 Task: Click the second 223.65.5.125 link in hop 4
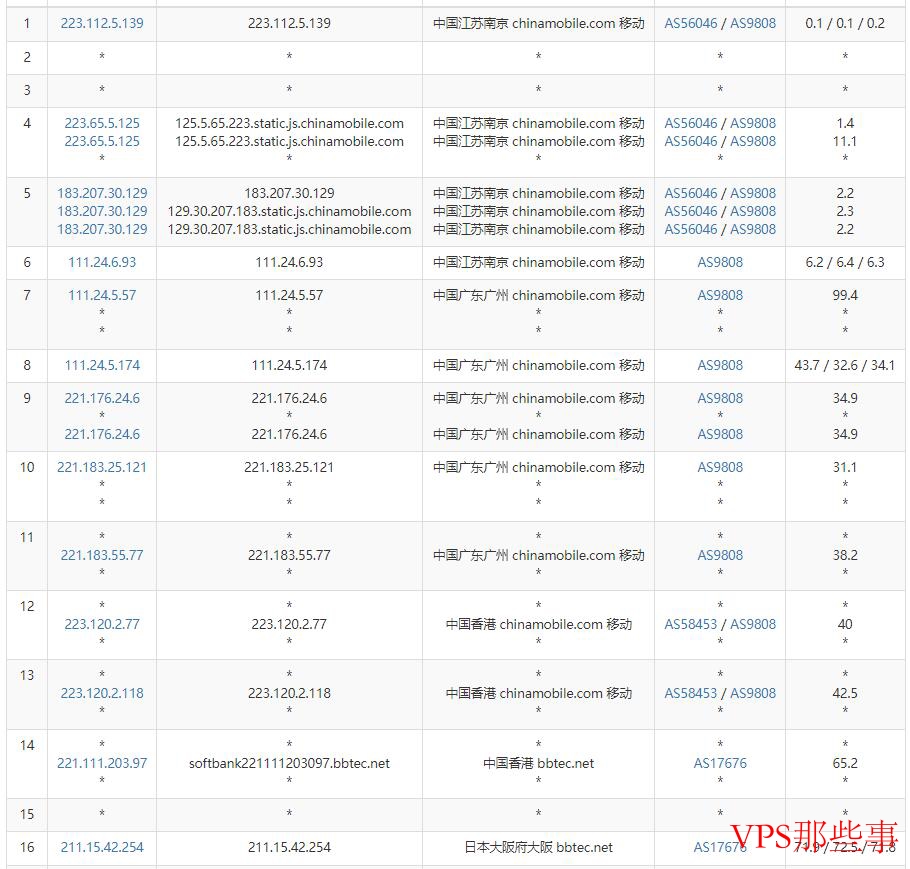102,141
